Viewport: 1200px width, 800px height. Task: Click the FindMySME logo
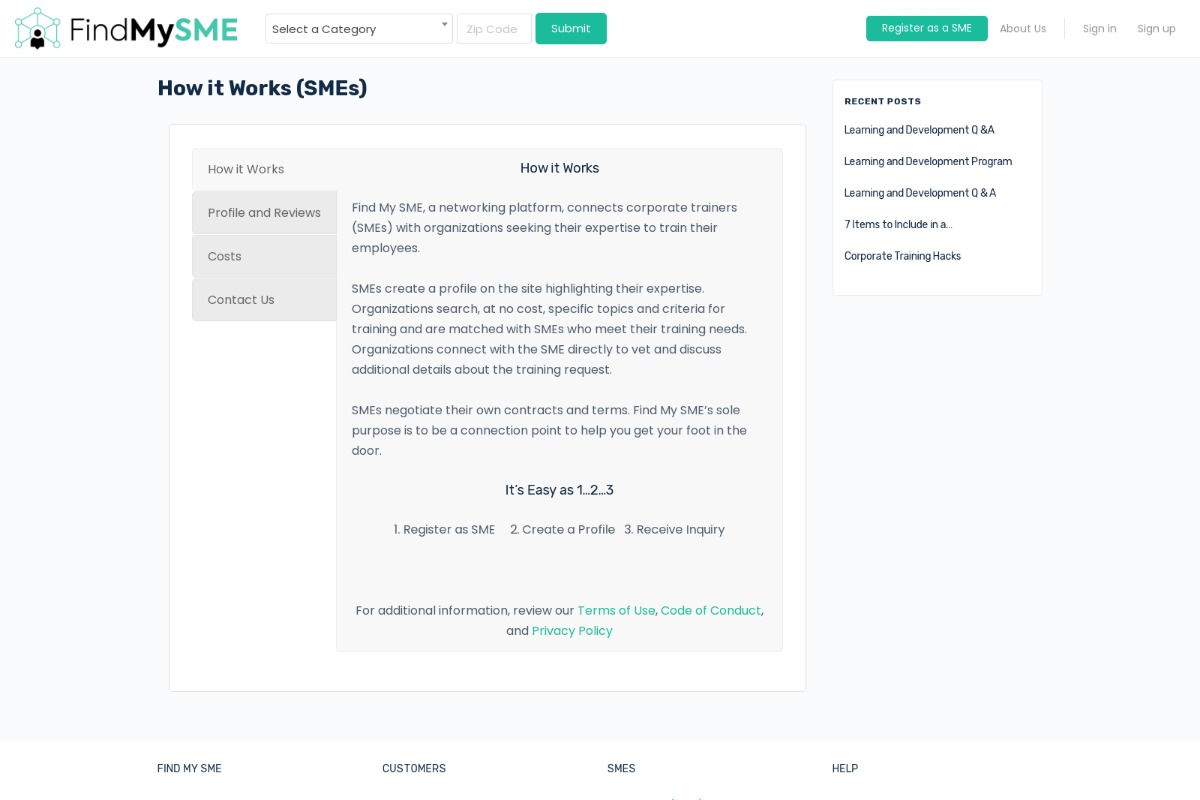click(x=126, y=29)
